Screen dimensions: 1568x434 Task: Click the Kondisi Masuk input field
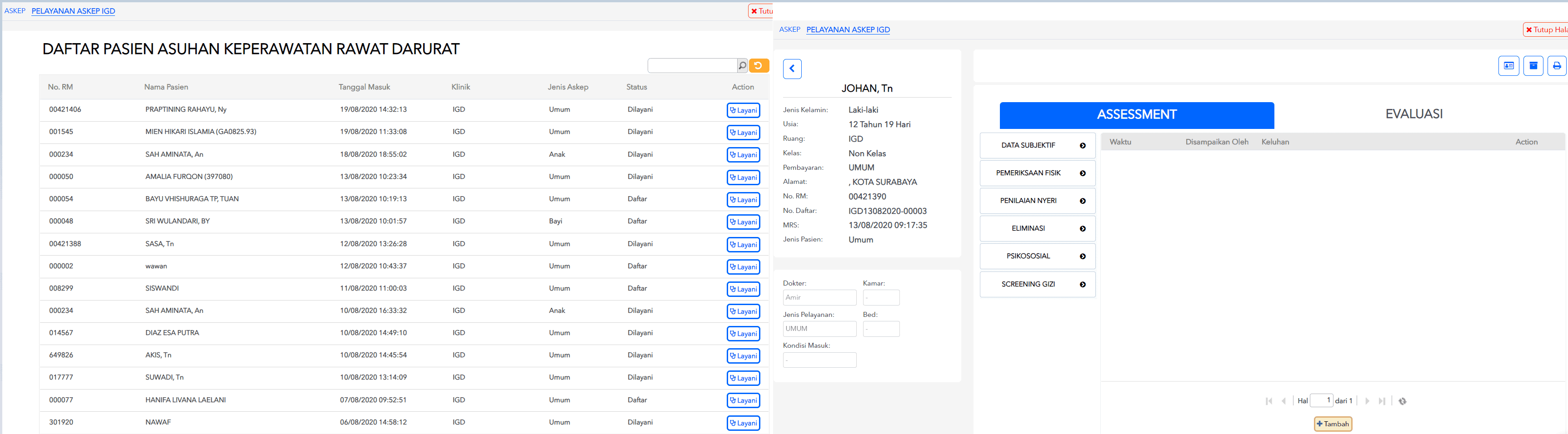point(819,360)
